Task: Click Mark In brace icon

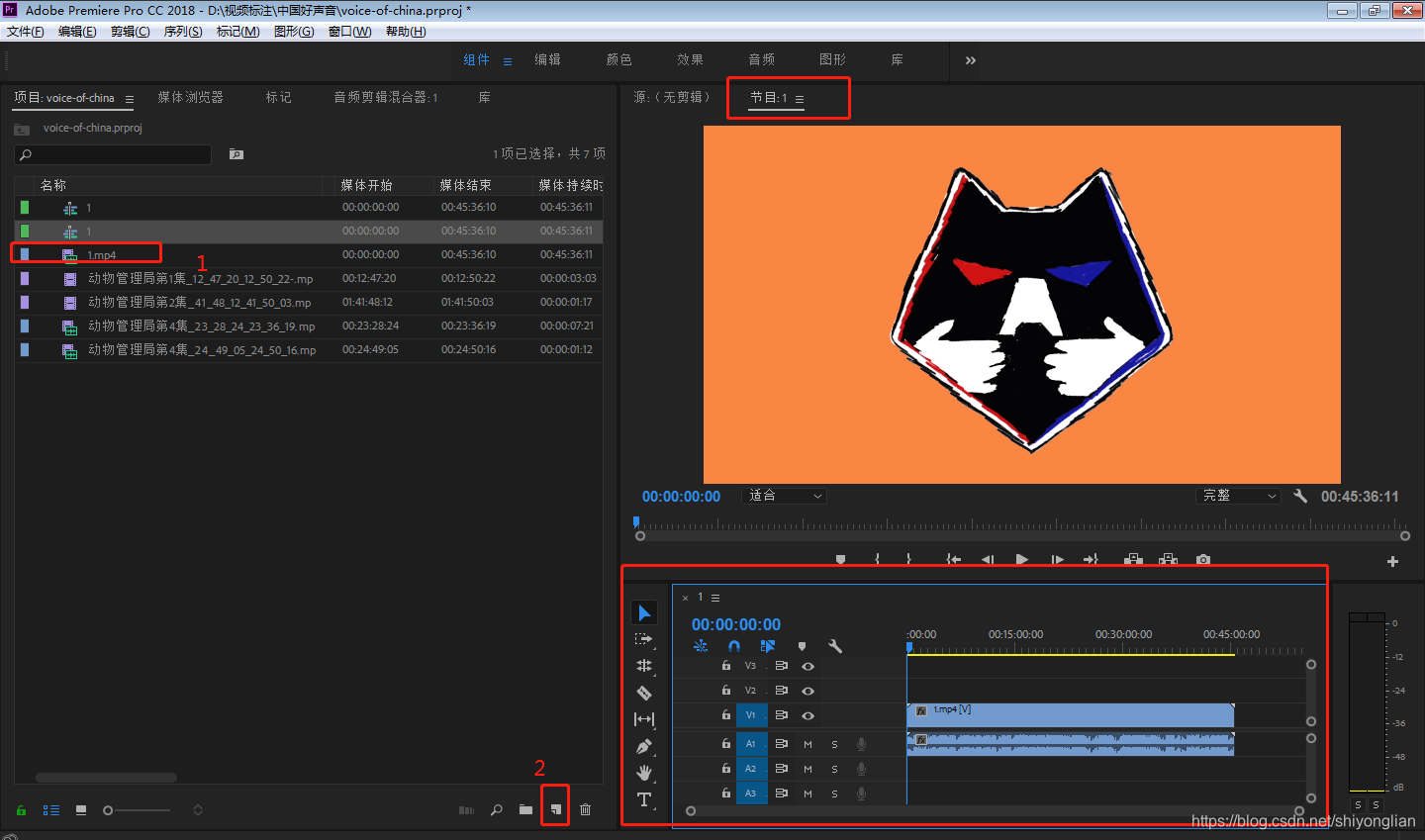Action: tap(877, 559)
